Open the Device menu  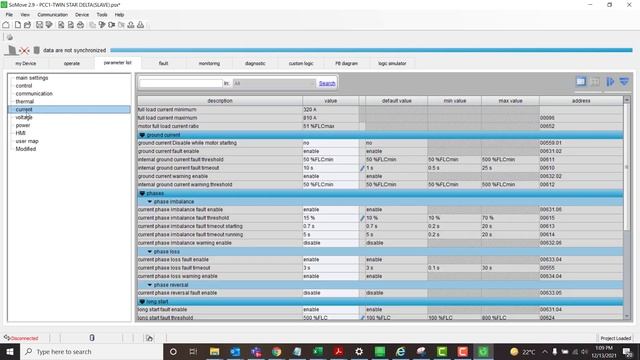[x=82, y=15]
